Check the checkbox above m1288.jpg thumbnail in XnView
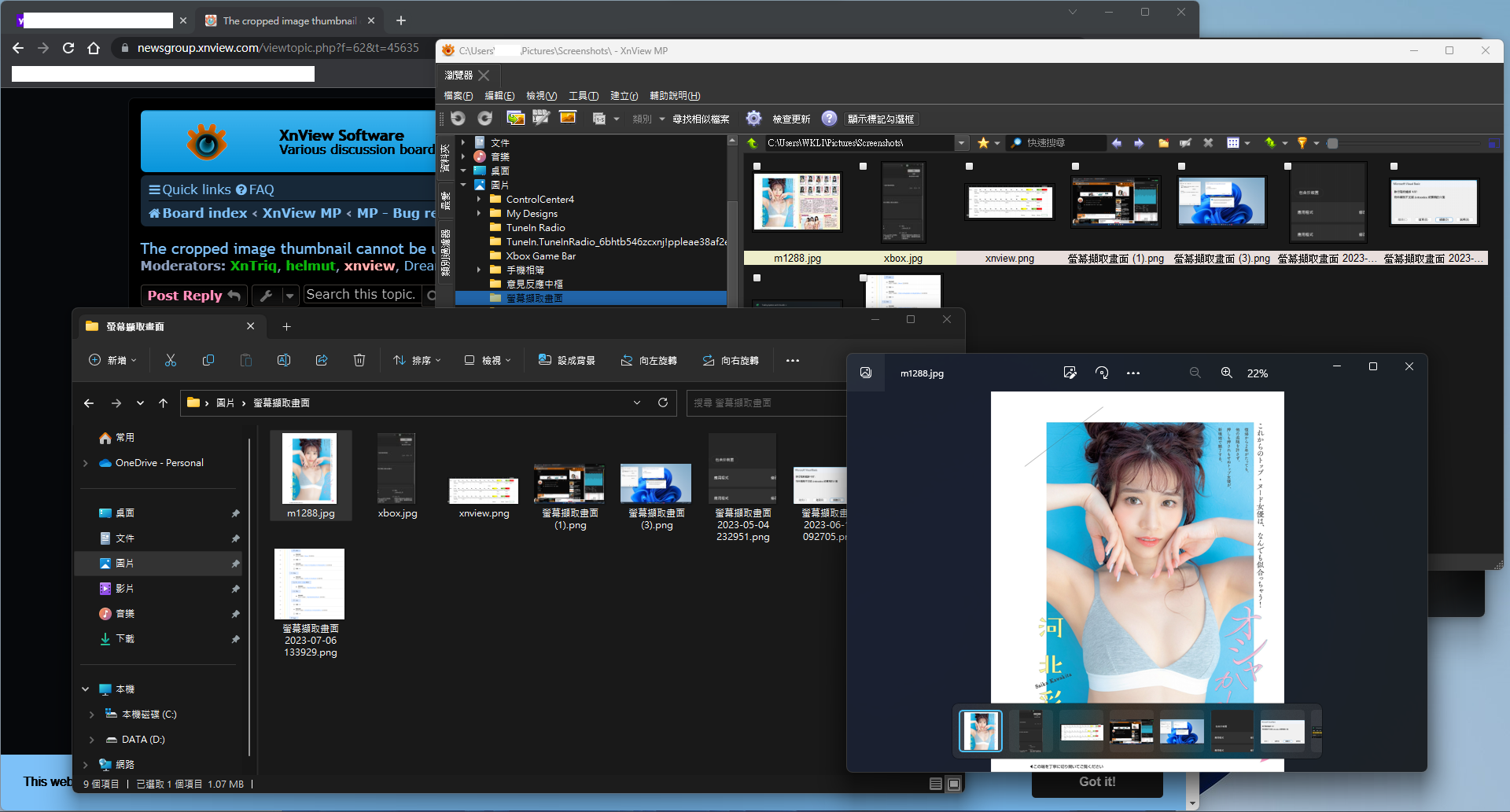1510x812 pixels. pyautogui.click(x=757, y=167)
